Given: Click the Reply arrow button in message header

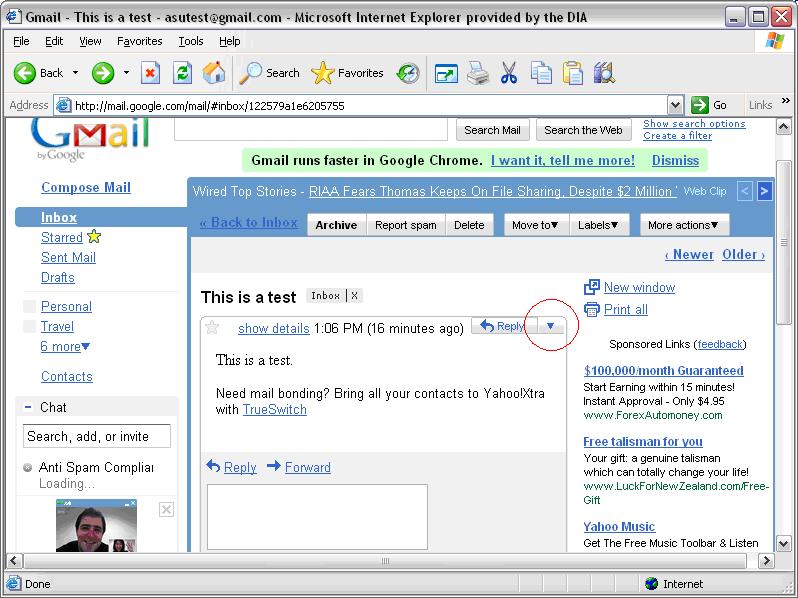Looking at the screenshot, I should pos(502,326).
